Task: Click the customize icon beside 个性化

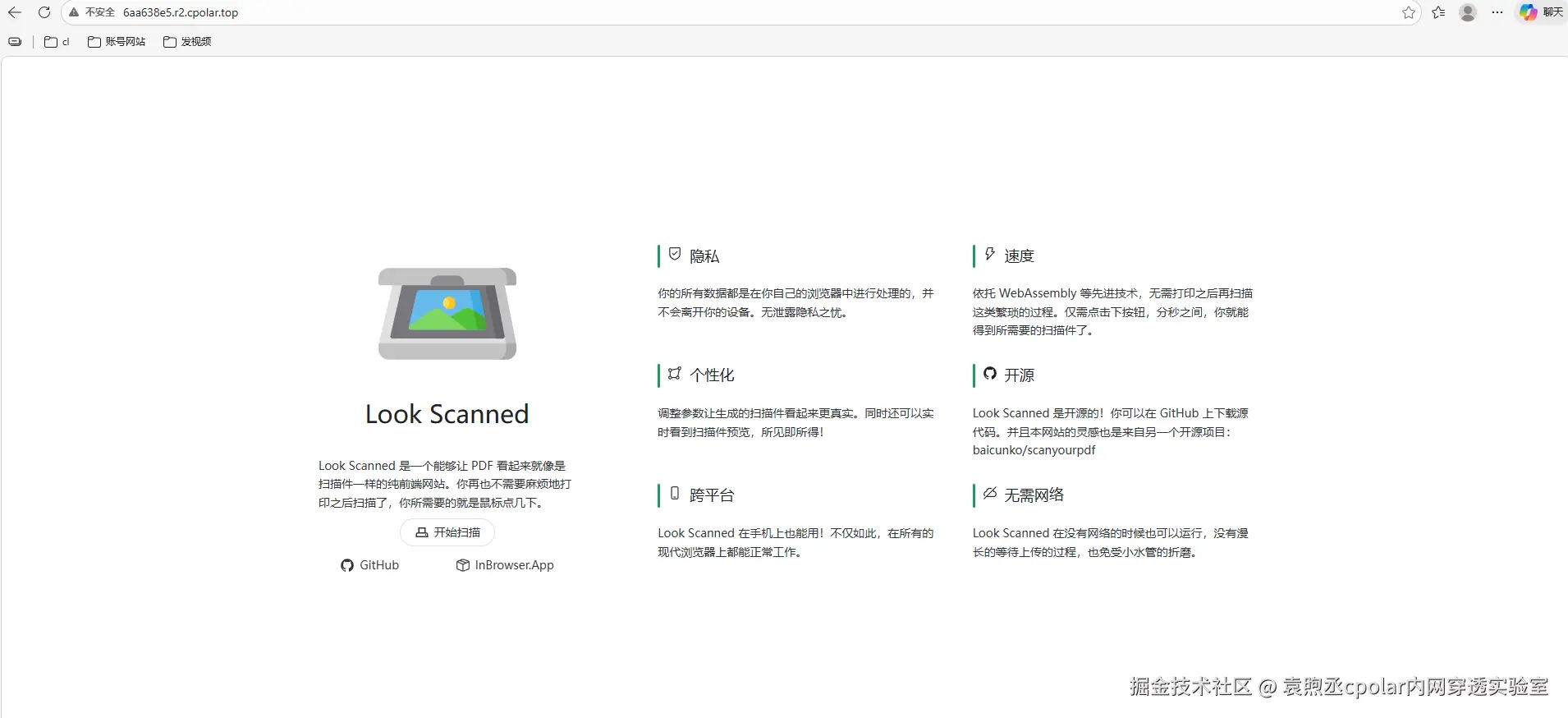Action: pyautogui.click(x=675, y=373)
